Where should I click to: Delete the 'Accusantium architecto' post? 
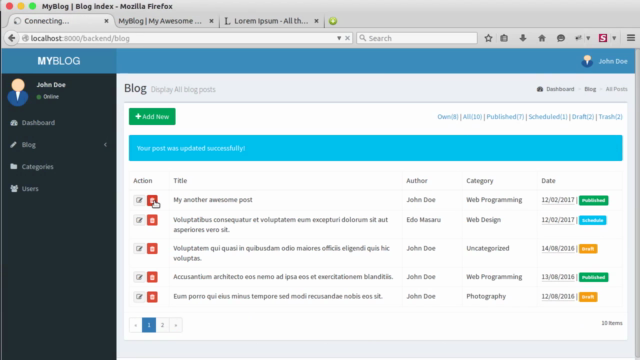[152, 277]
